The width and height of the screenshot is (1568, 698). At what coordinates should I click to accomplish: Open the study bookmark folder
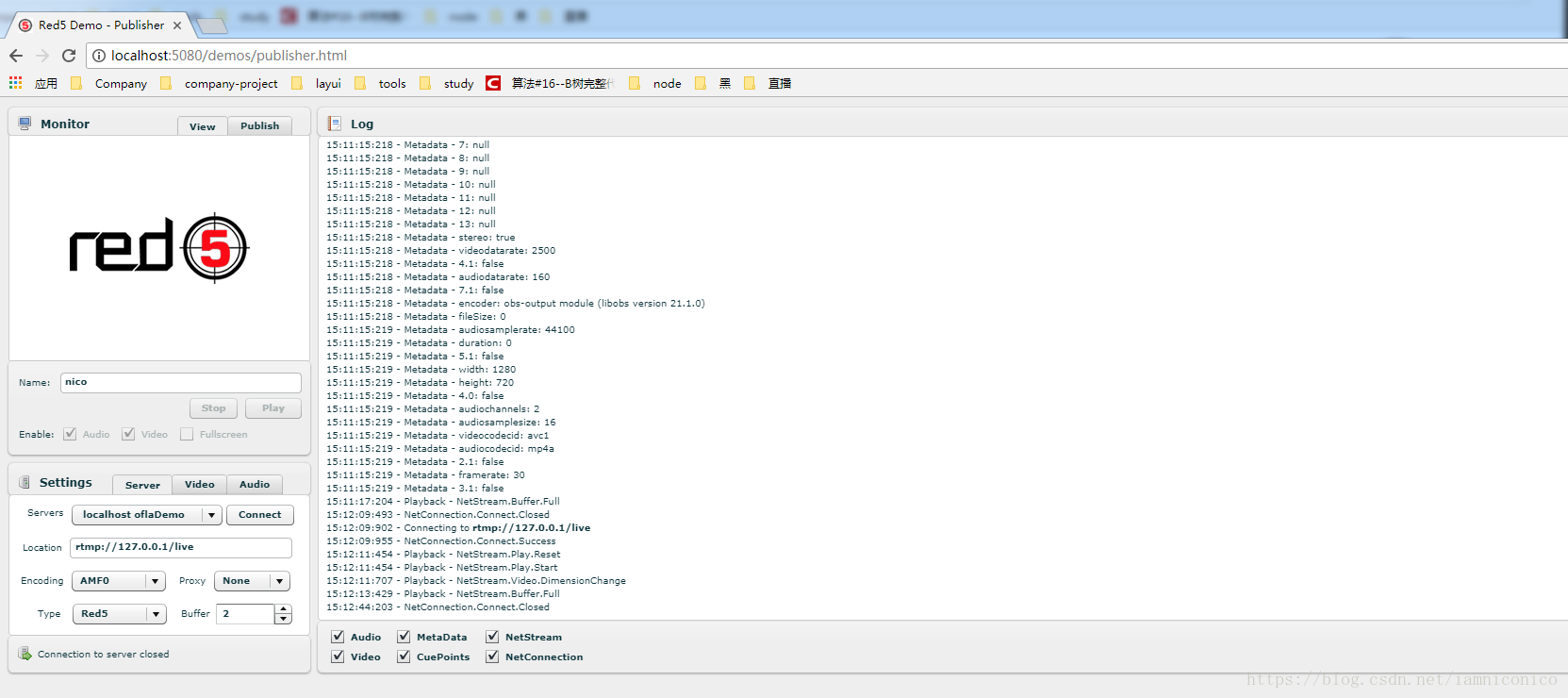coord(446,83)
